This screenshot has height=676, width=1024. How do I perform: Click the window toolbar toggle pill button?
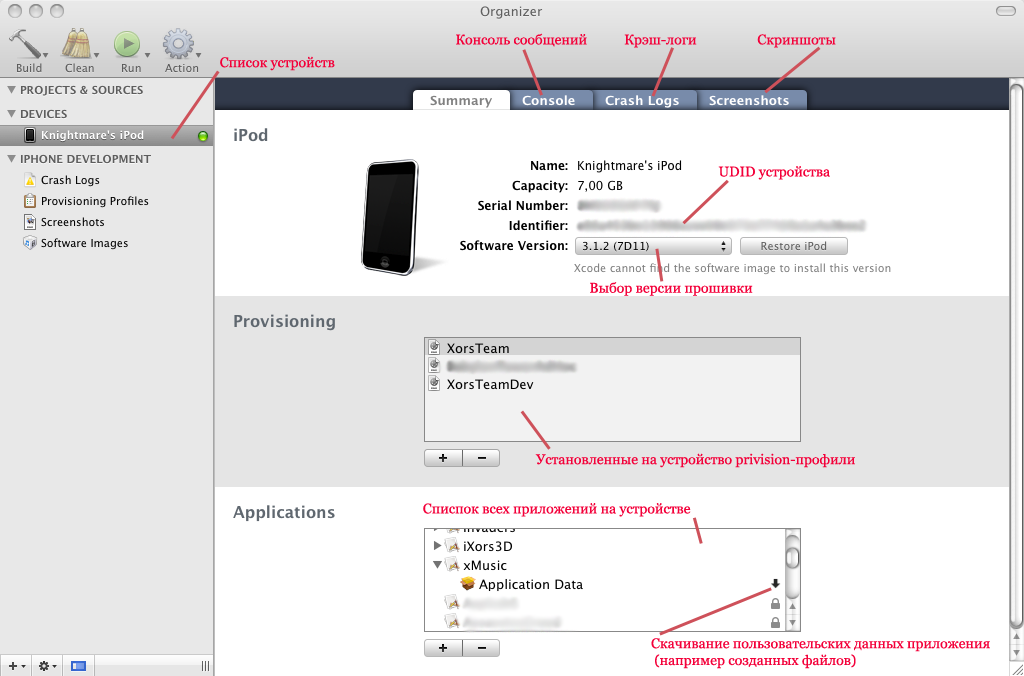[1005, 11]
